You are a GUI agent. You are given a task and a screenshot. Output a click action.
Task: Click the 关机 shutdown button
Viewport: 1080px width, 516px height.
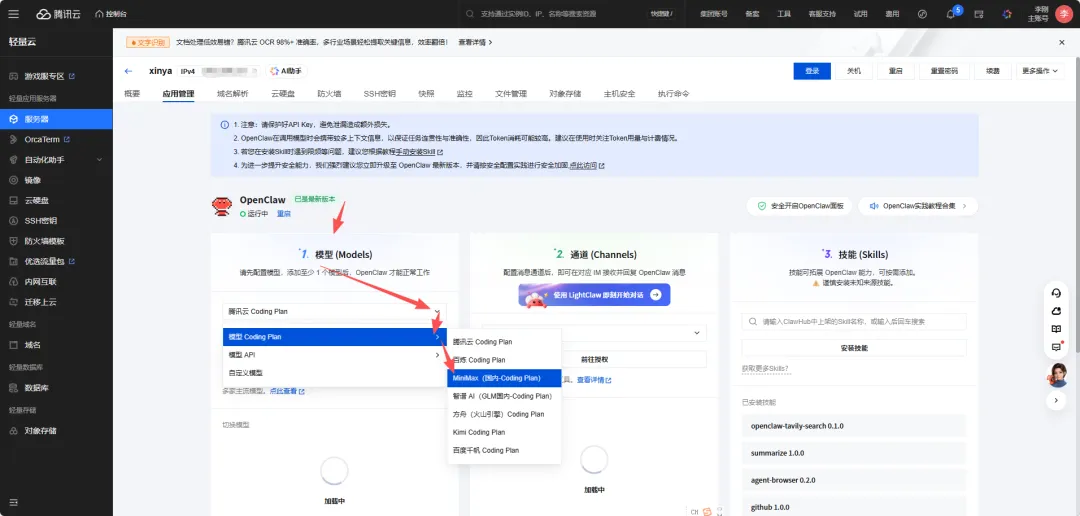point(854,71)
